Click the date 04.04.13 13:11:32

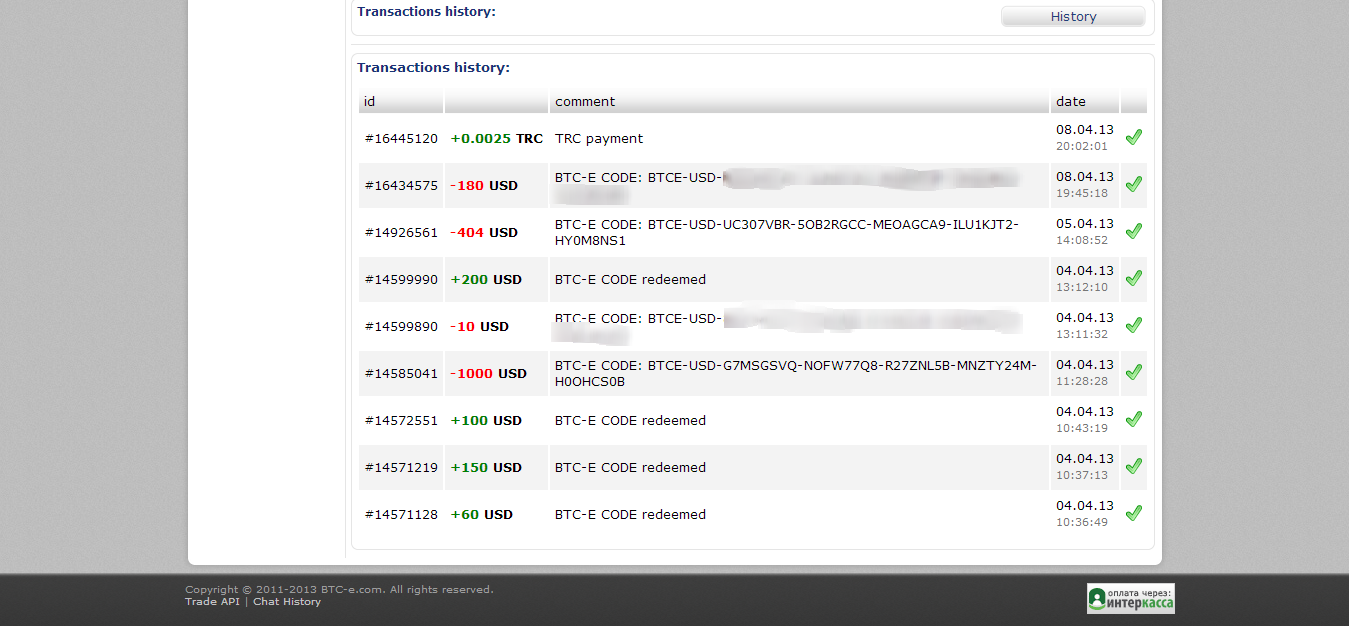[x=1085, y=326]
